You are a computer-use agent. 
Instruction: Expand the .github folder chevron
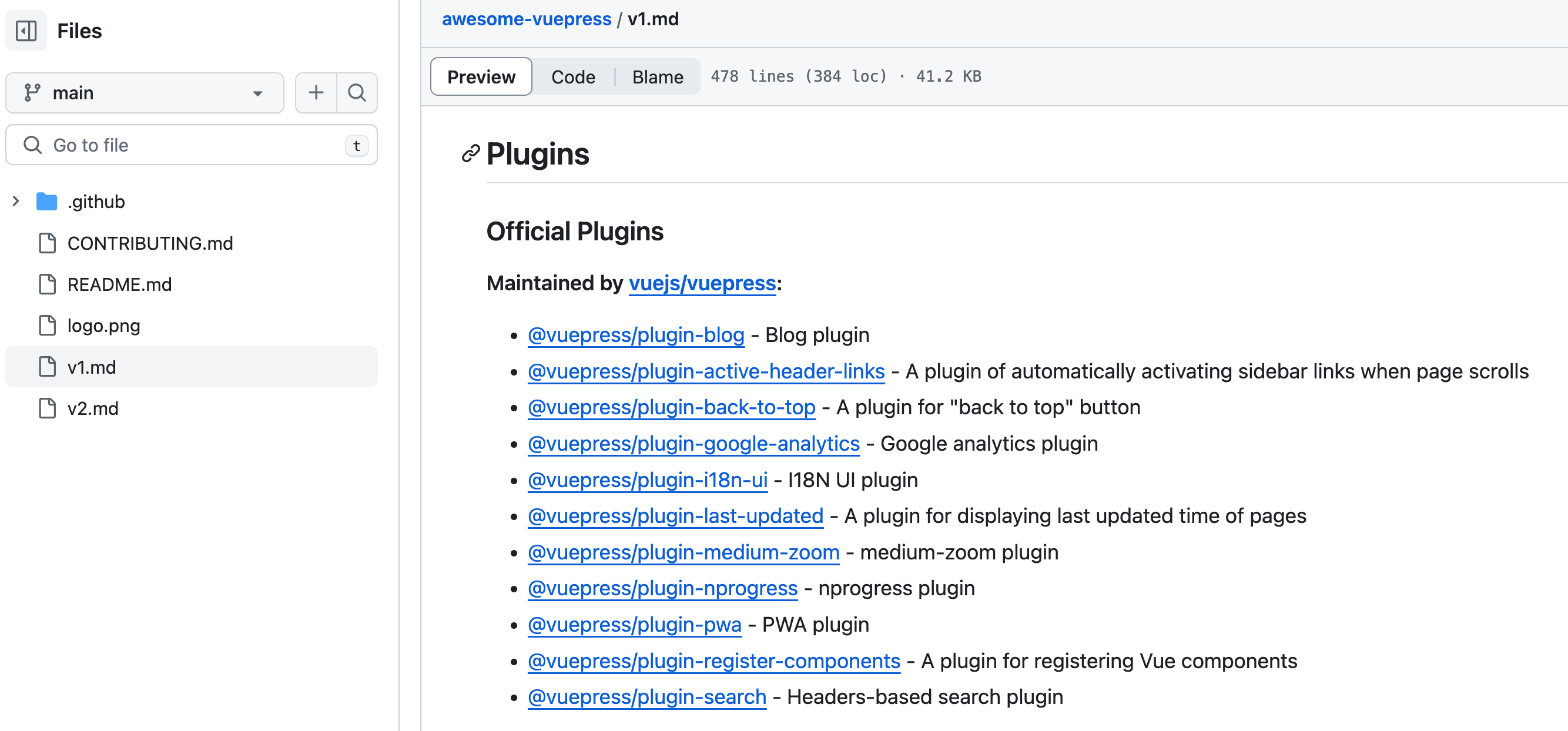pos(16,202)
